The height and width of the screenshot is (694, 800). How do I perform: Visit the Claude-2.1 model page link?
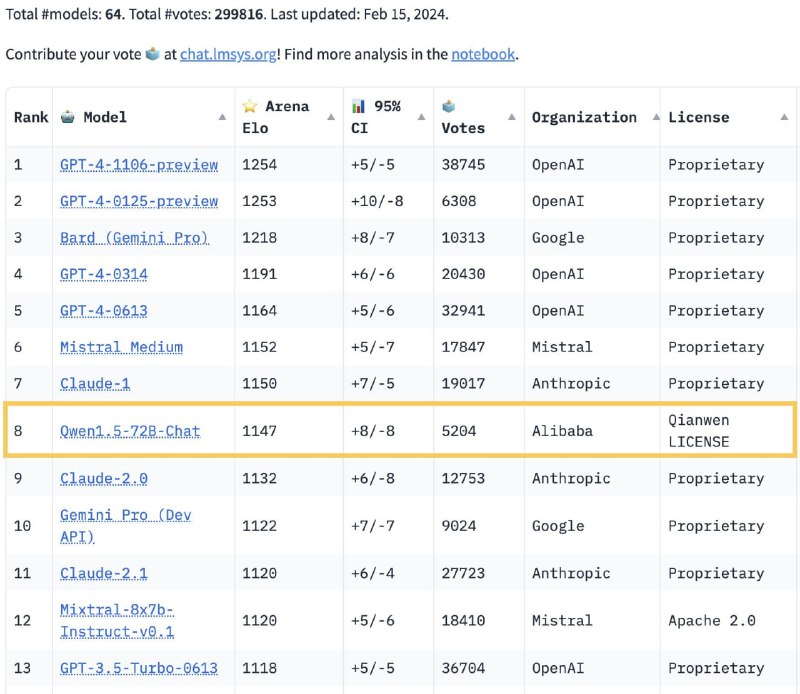(x=104, y=573)
